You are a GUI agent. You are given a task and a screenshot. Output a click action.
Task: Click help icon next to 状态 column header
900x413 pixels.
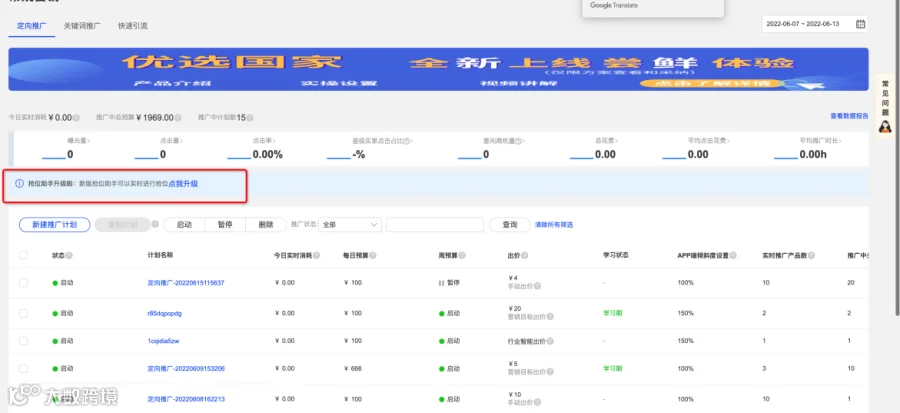tap(69, 255)
